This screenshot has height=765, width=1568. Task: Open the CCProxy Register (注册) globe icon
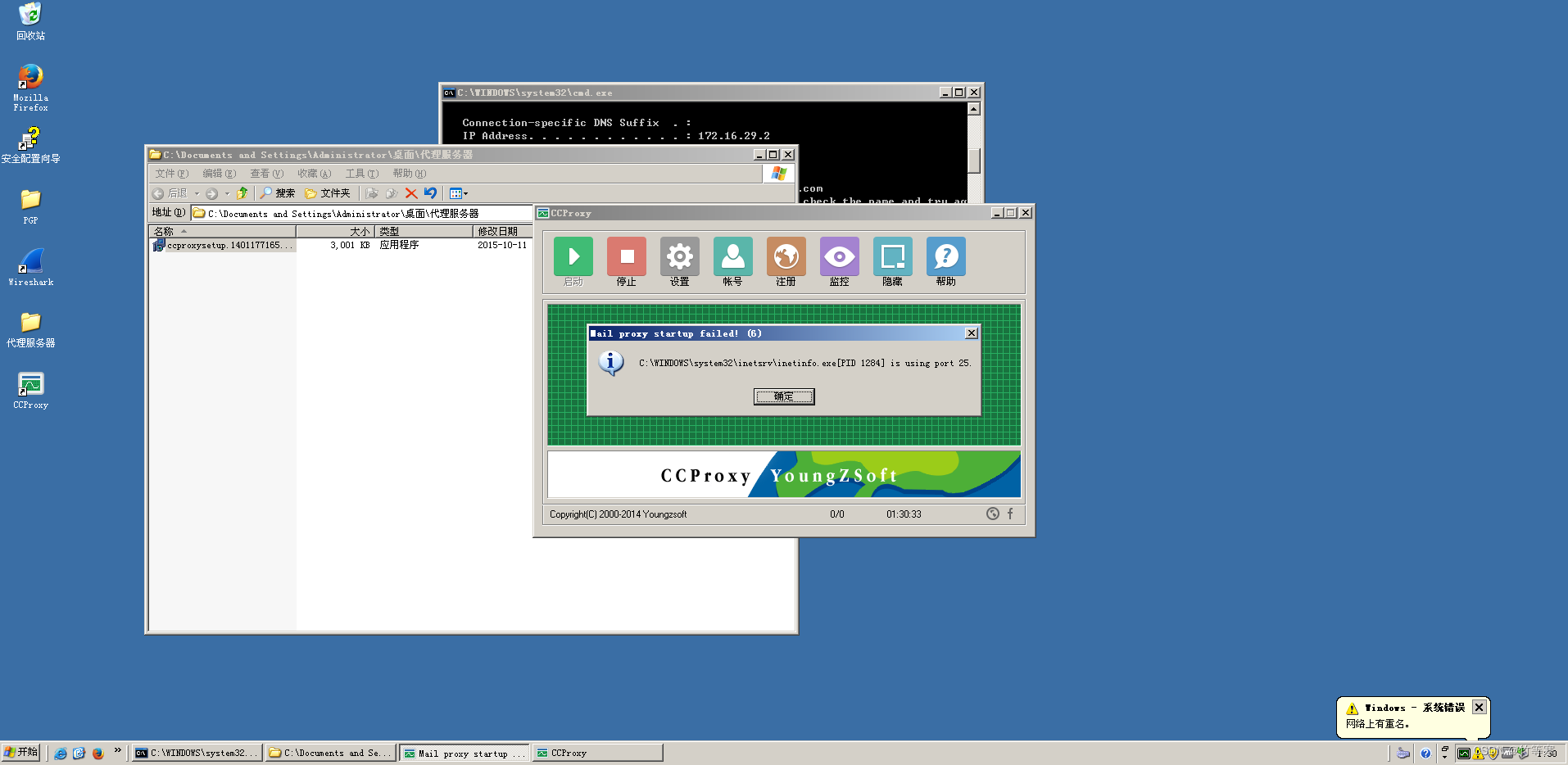click(786, 257)
